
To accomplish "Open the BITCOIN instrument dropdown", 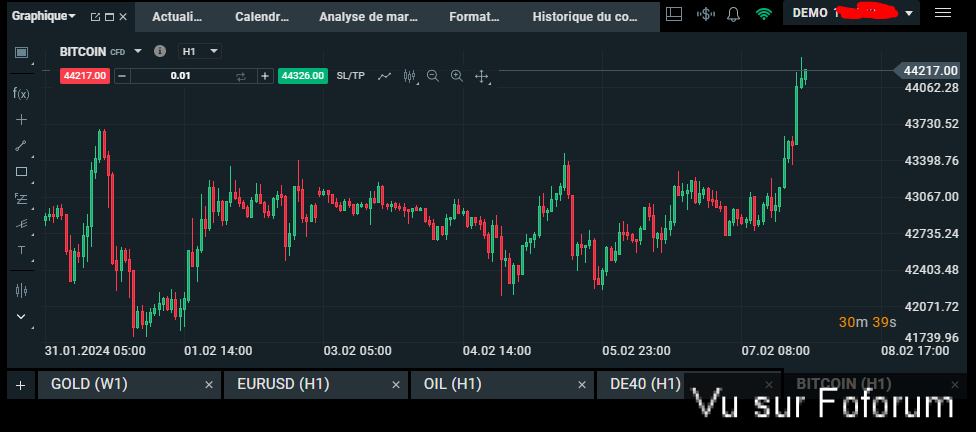I will click(138, 51).
